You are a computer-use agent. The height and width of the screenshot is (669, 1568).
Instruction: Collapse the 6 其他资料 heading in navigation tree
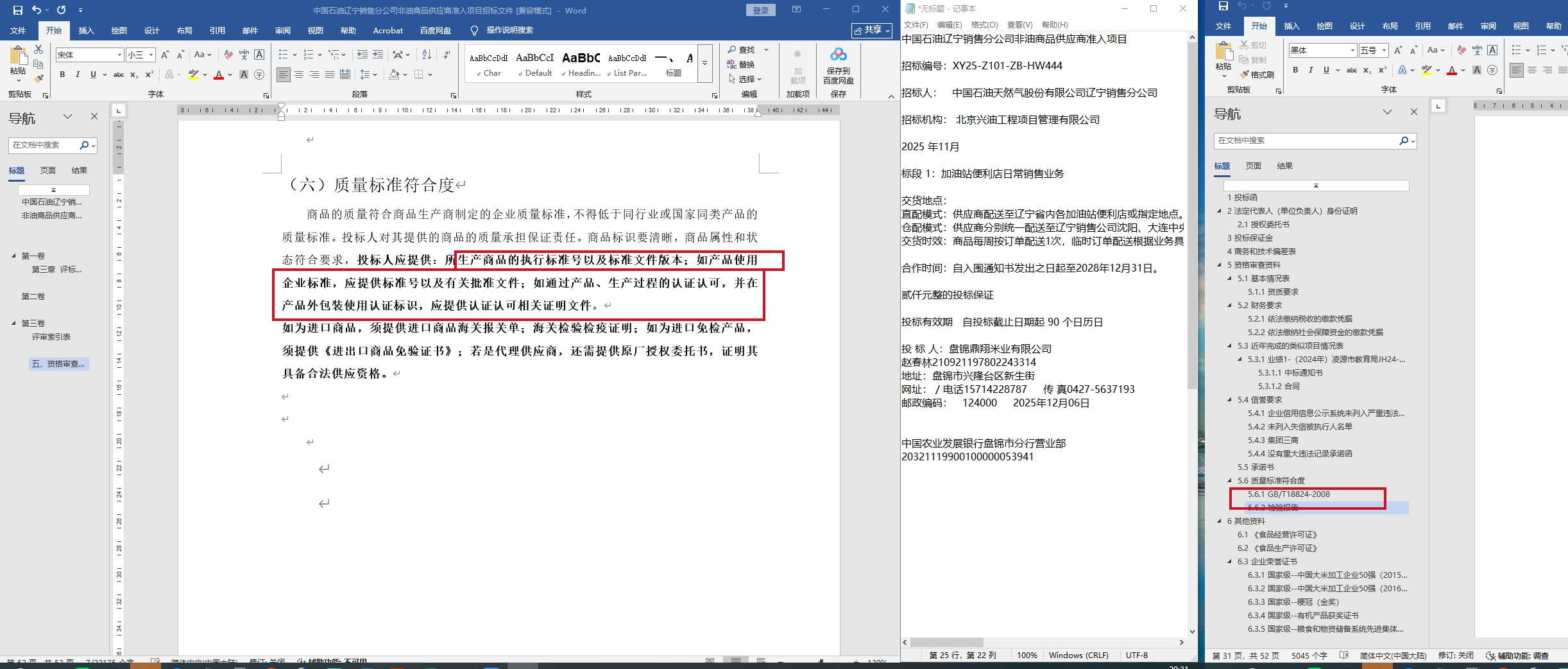[x=1220, y=521]
